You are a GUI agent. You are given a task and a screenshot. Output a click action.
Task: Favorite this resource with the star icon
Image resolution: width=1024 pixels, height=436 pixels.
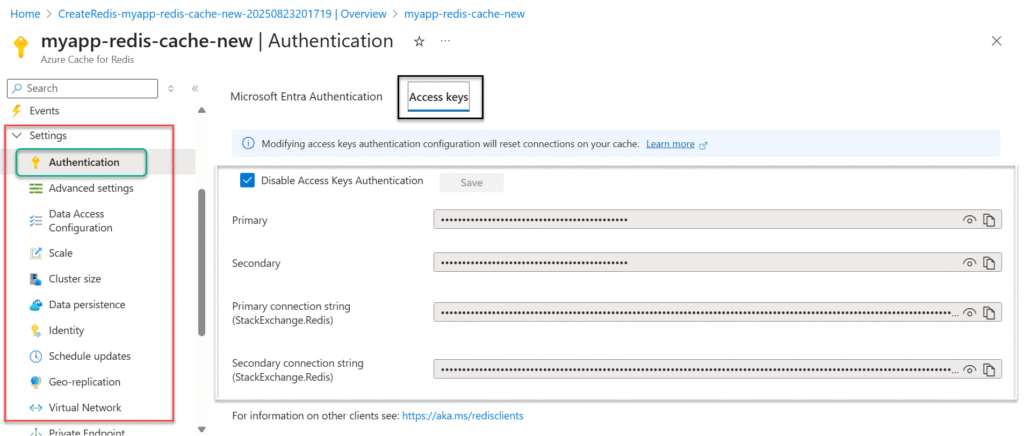point(420,41)
